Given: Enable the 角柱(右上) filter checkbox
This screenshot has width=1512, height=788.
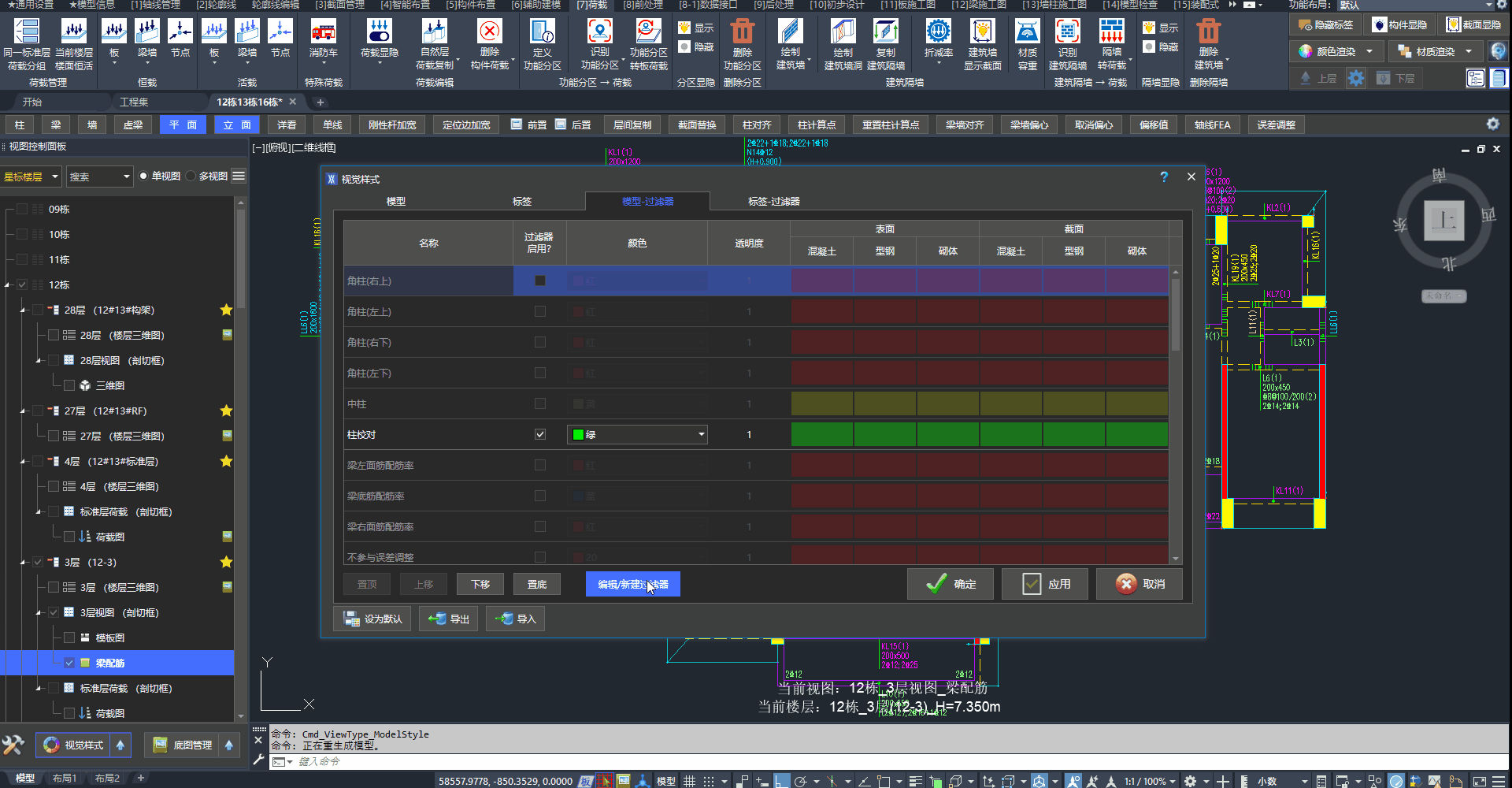Looking at the screenshot, I should (540, 281).
